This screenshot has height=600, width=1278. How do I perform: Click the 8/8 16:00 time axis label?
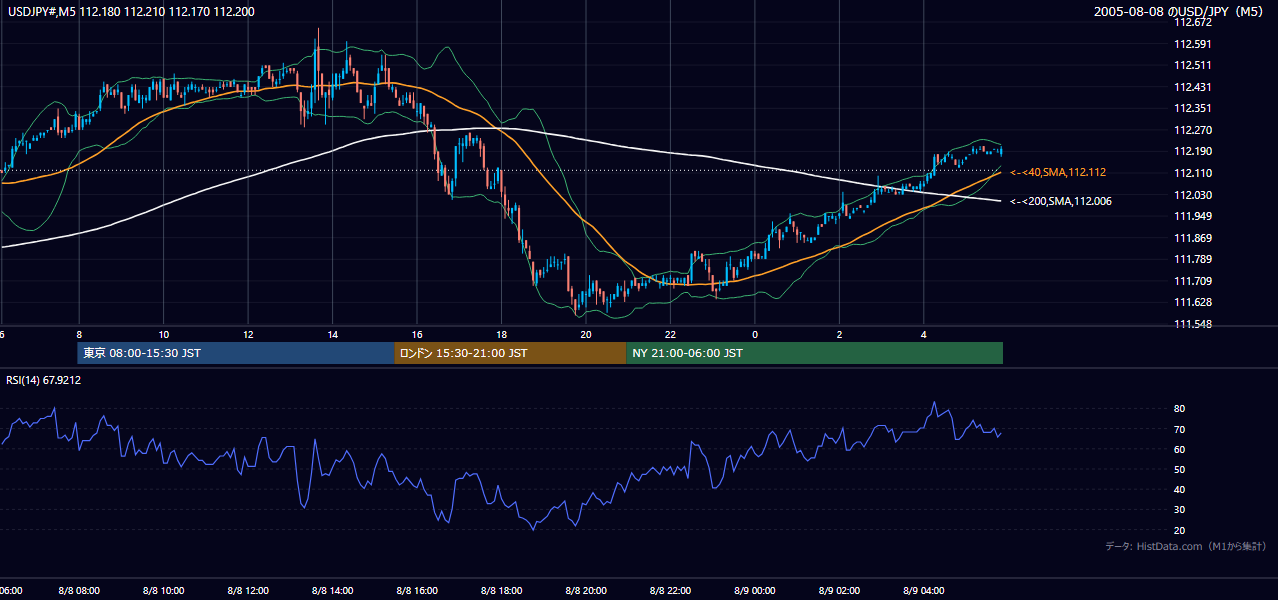(417, 591)
